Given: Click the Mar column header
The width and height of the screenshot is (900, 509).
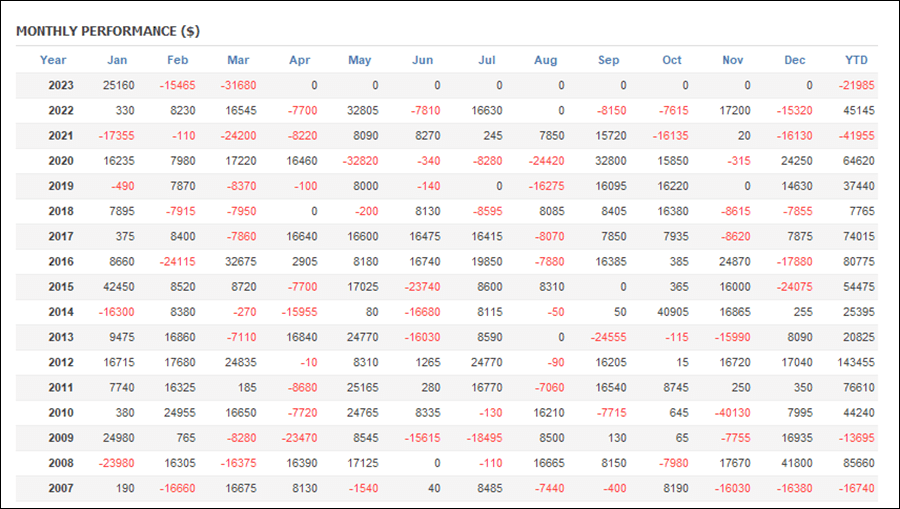Looking at the screenshot, I should [238, 60].
